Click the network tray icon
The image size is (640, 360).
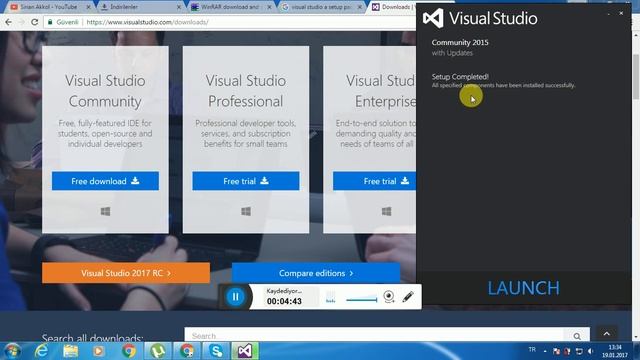pyautogui.click(x=579, y=351)
